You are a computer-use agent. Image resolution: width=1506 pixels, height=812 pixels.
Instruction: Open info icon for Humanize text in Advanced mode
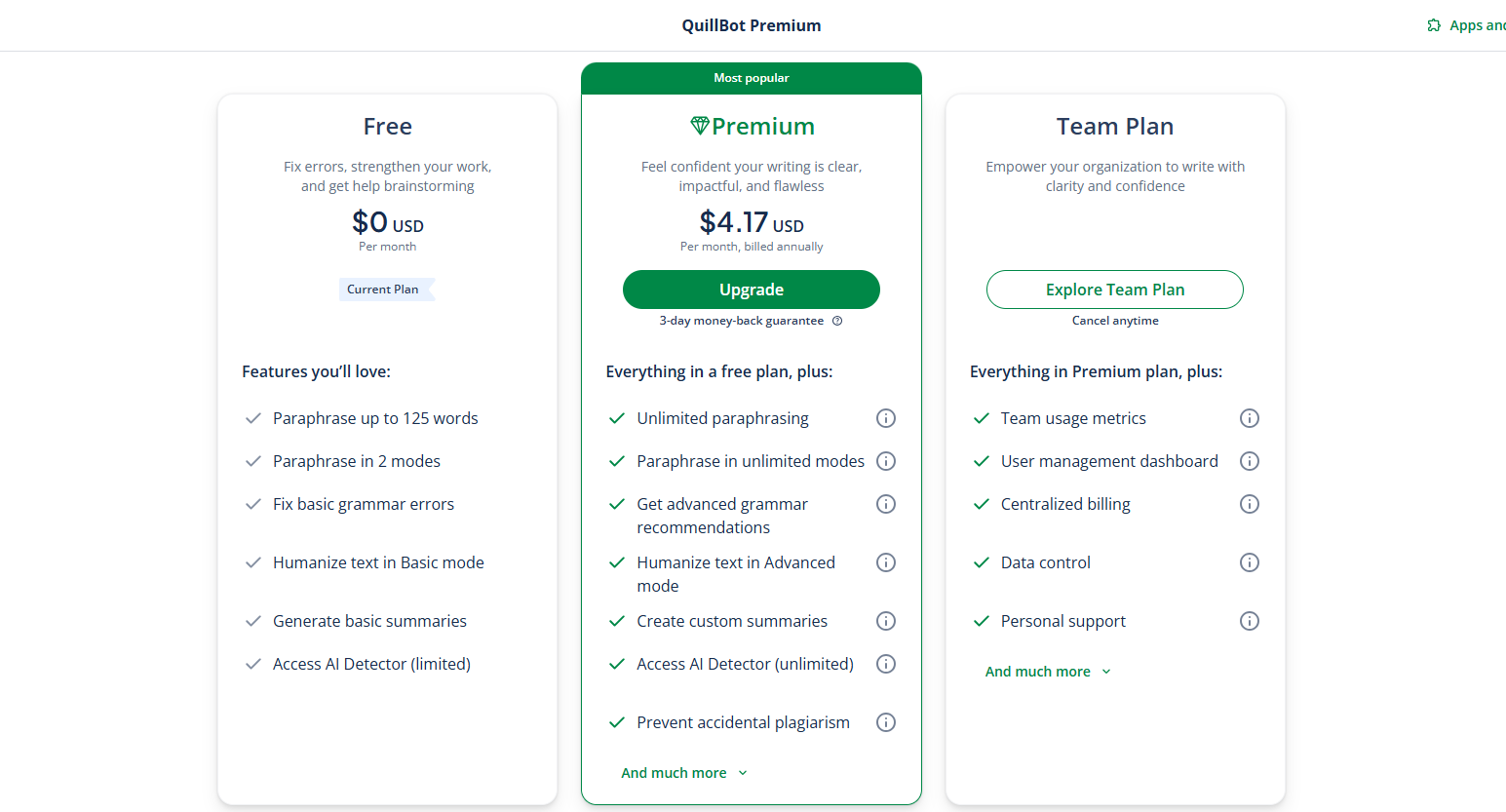click(885, 562)
